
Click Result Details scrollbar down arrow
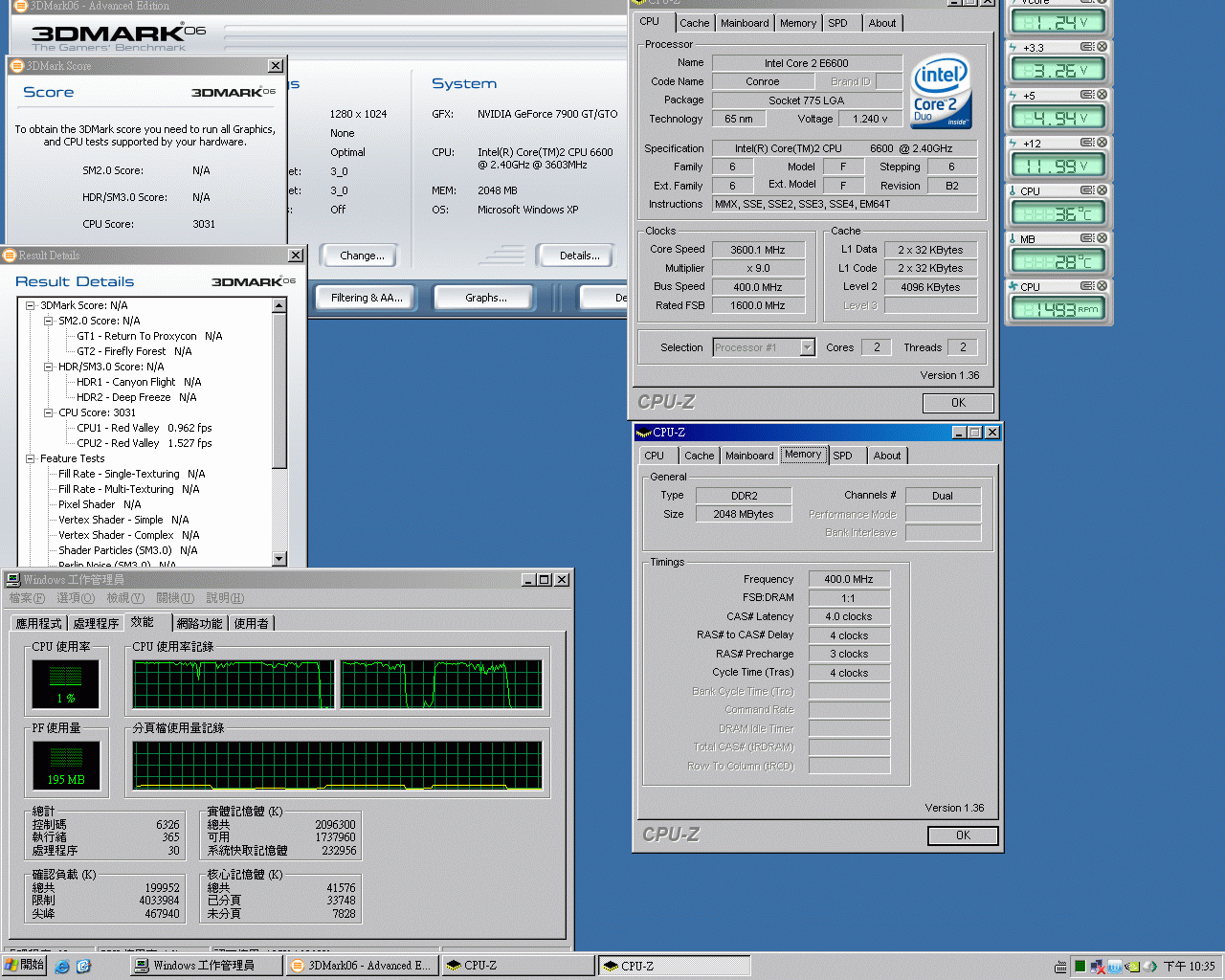point(279,559)
